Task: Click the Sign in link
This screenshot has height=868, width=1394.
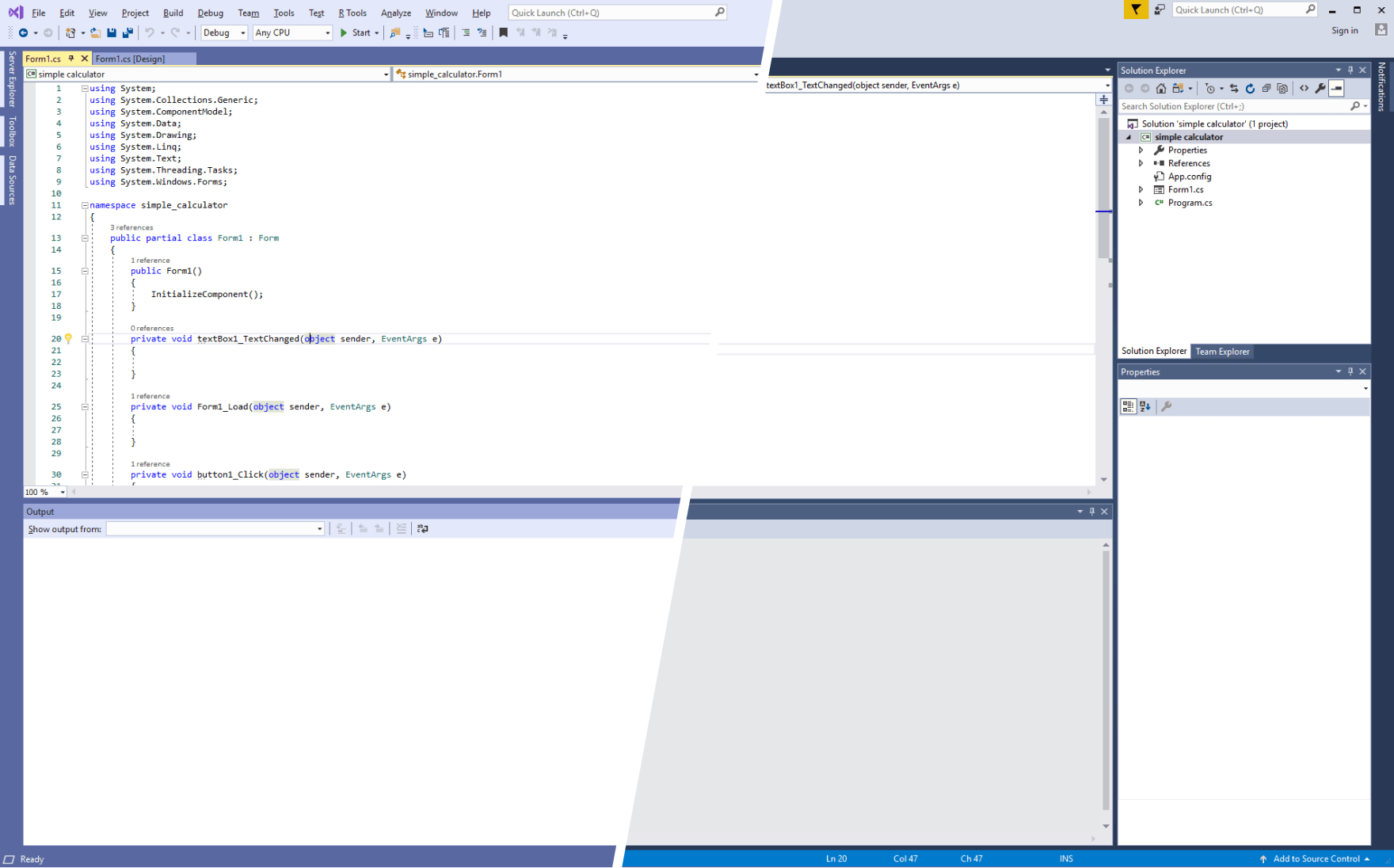Action: [x=1345, y=30]
